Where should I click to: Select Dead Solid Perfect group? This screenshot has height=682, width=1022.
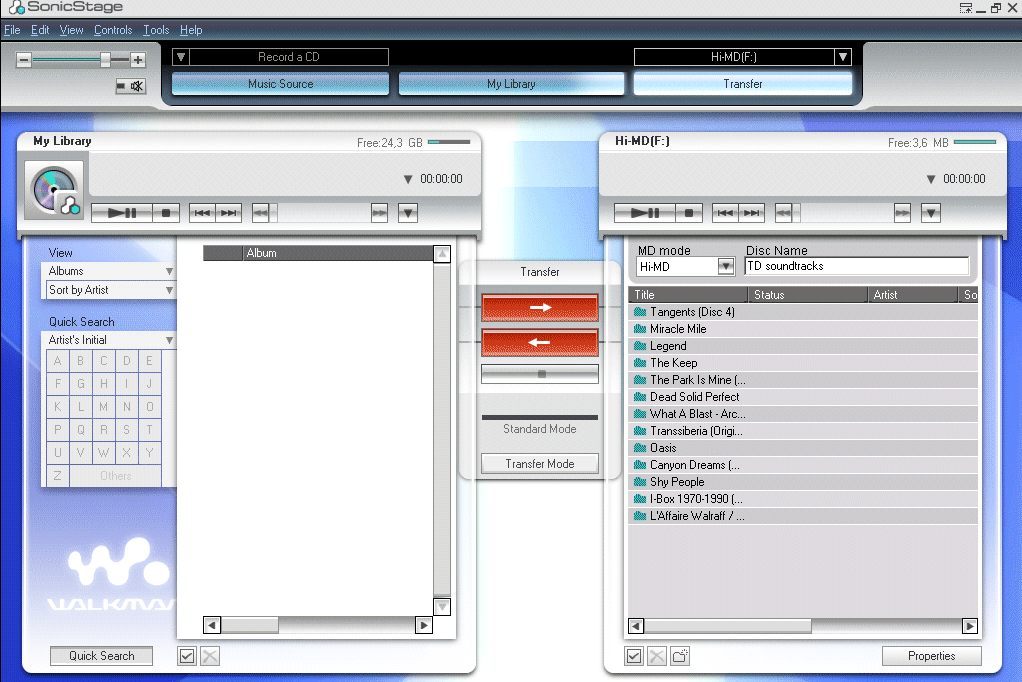(x=803, y=397)
